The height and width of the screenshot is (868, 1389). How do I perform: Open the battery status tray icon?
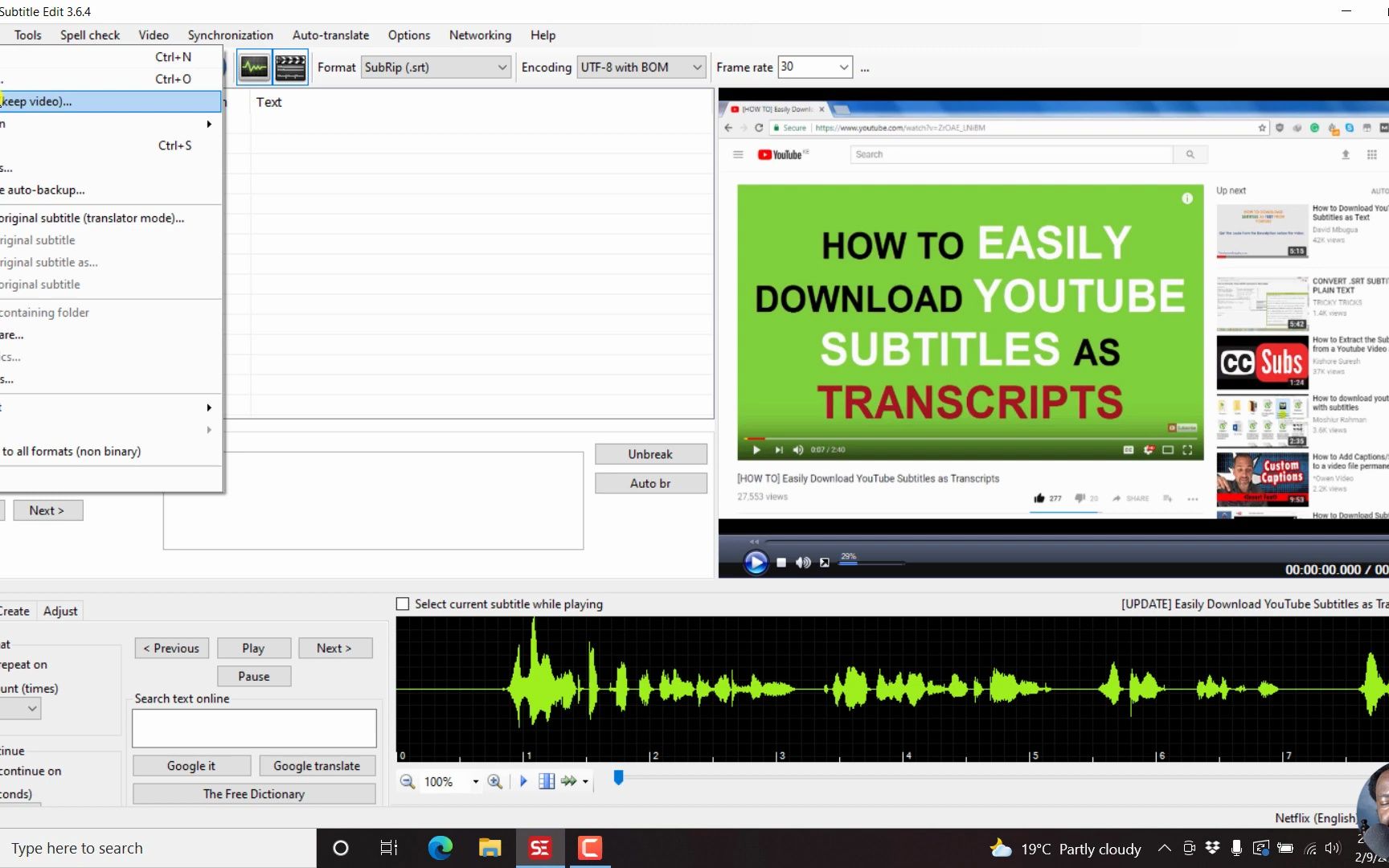click(1285, 848)
